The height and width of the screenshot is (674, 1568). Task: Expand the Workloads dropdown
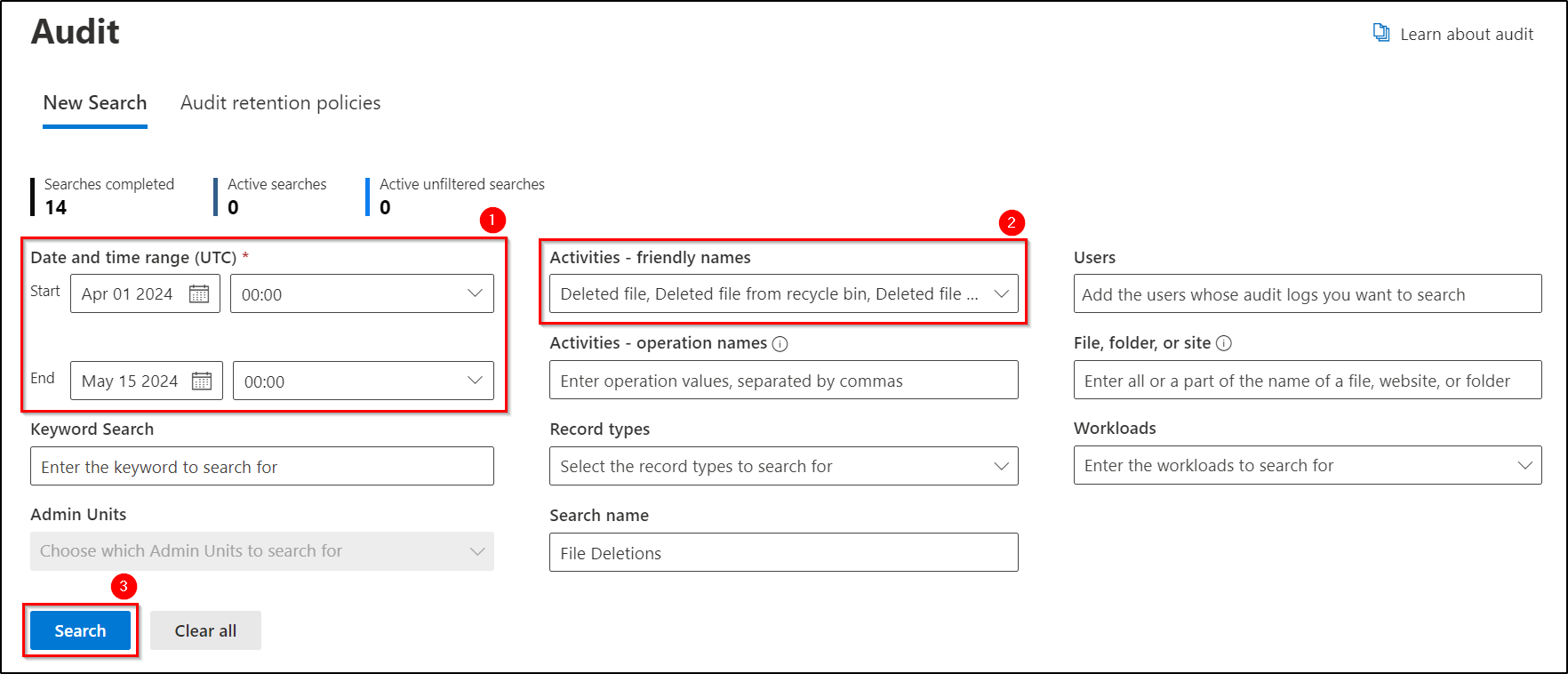(x=1524, y=465)
